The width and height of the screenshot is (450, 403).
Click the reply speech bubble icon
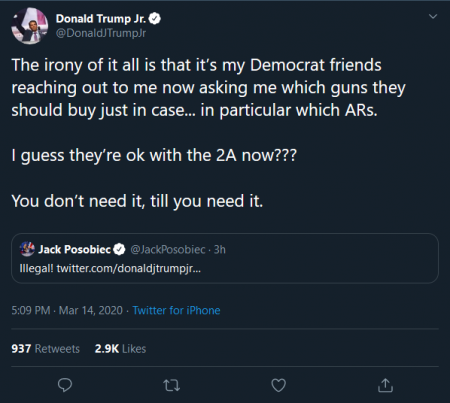point(65,385)
